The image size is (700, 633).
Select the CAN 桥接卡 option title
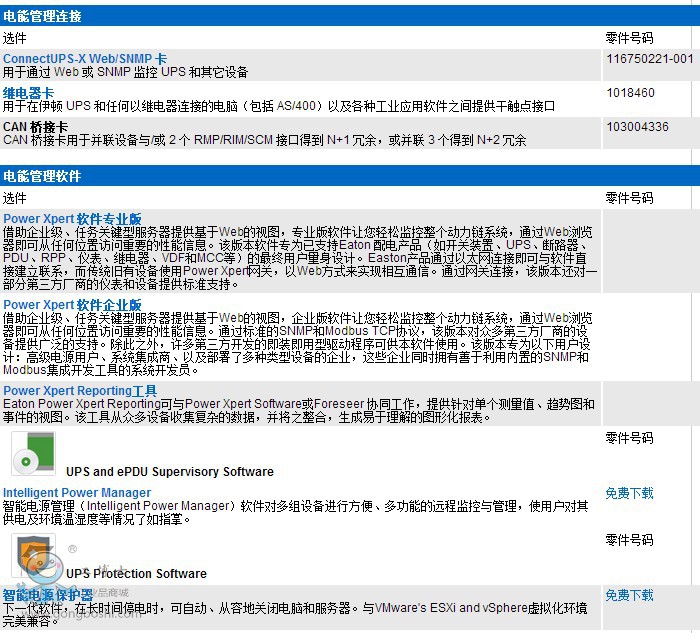pos(36,127)
